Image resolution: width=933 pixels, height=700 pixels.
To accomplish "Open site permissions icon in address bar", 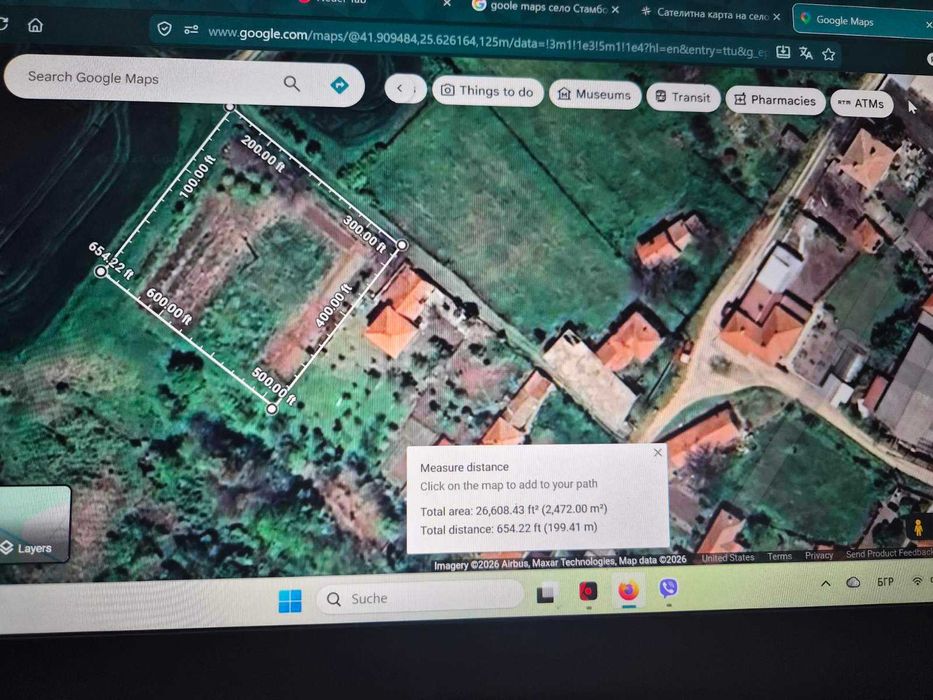I will tap(191, 29).
